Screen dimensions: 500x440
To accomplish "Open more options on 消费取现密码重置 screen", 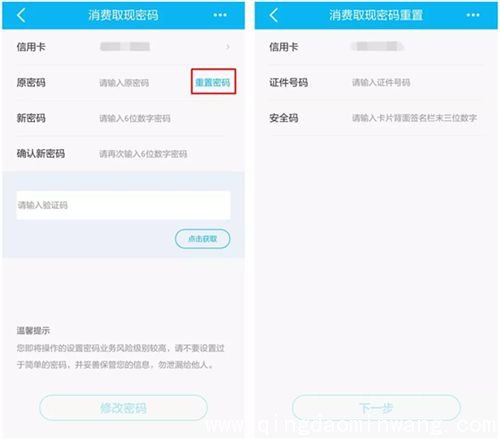I will [473, 15].
